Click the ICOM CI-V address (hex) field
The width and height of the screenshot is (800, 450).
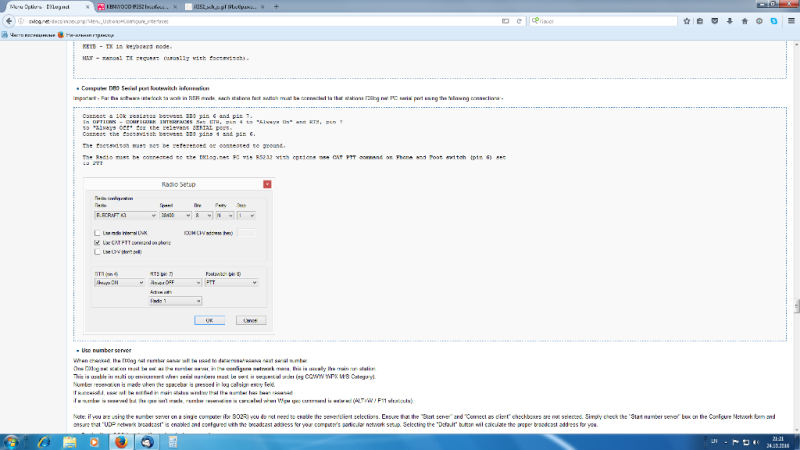[x=246, y=233]
